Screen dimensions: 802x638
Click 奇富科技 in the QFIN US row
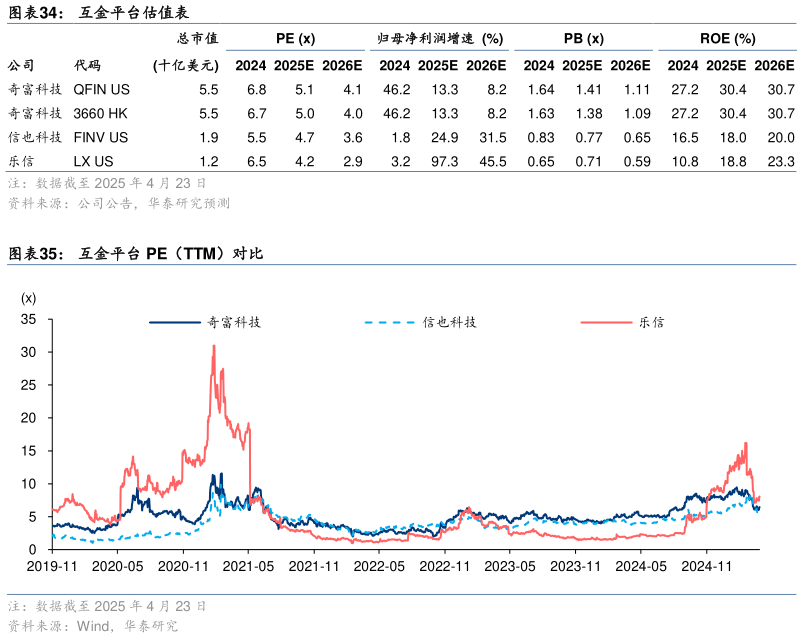[x=35, y=90]
